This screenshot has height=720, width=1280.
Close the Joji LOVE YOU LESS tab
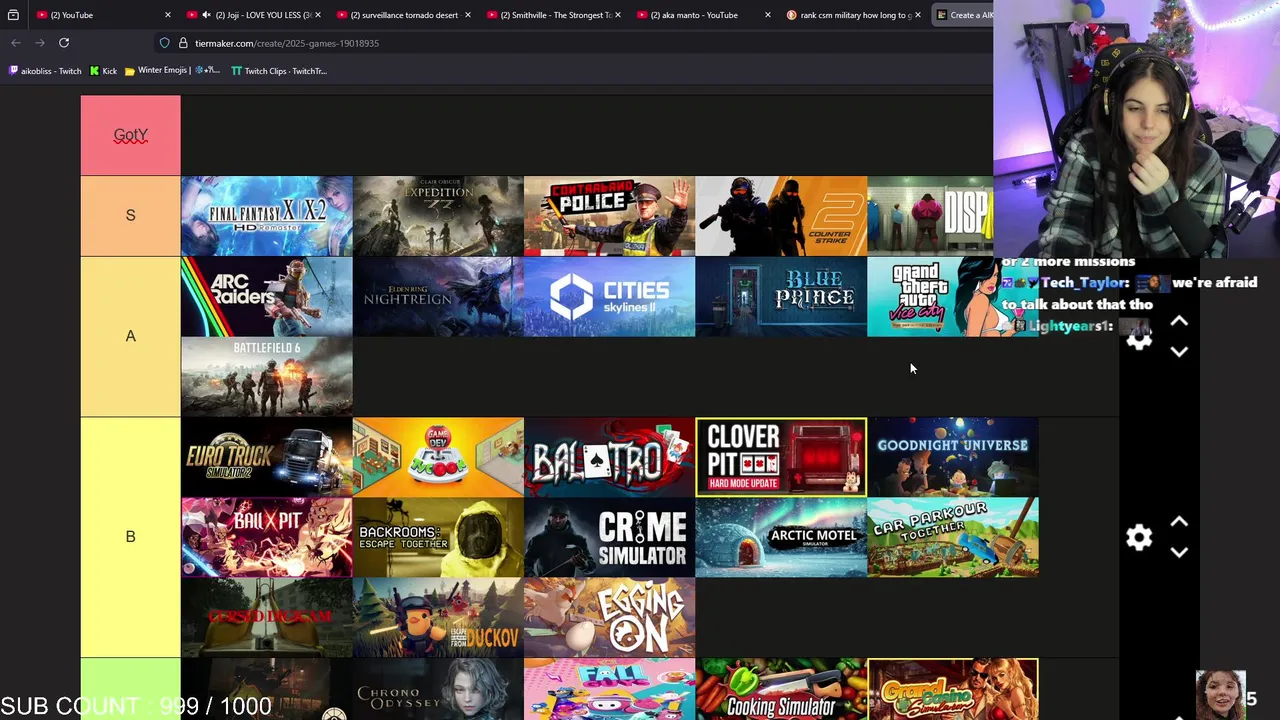click(317, 15)
